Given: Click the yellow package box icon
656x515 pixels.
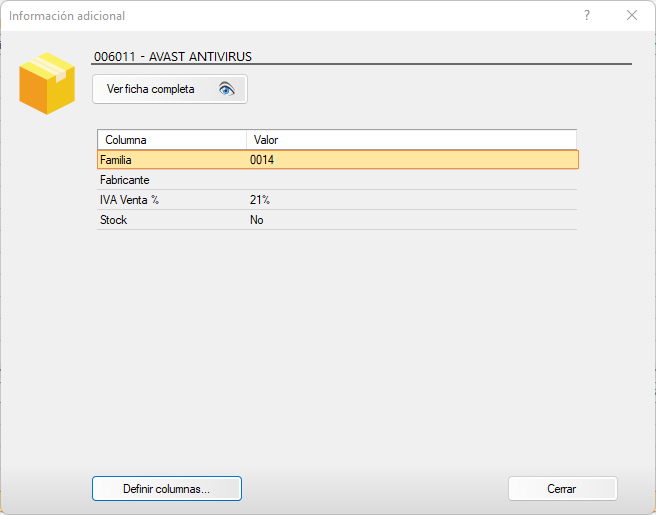Looking at the screenshot, I should [47, 82].
